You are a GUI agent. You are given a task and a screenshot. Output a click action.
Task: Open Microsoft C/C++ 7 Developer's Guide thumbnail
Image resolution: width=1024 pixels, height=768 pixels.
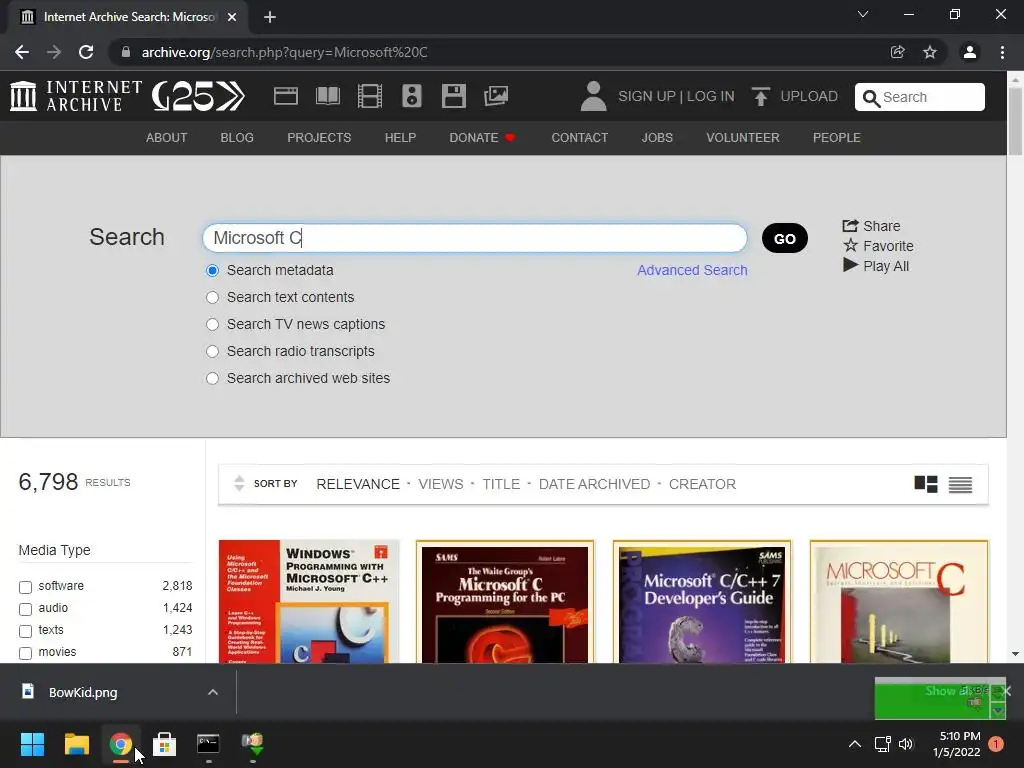tap(702, 601)
